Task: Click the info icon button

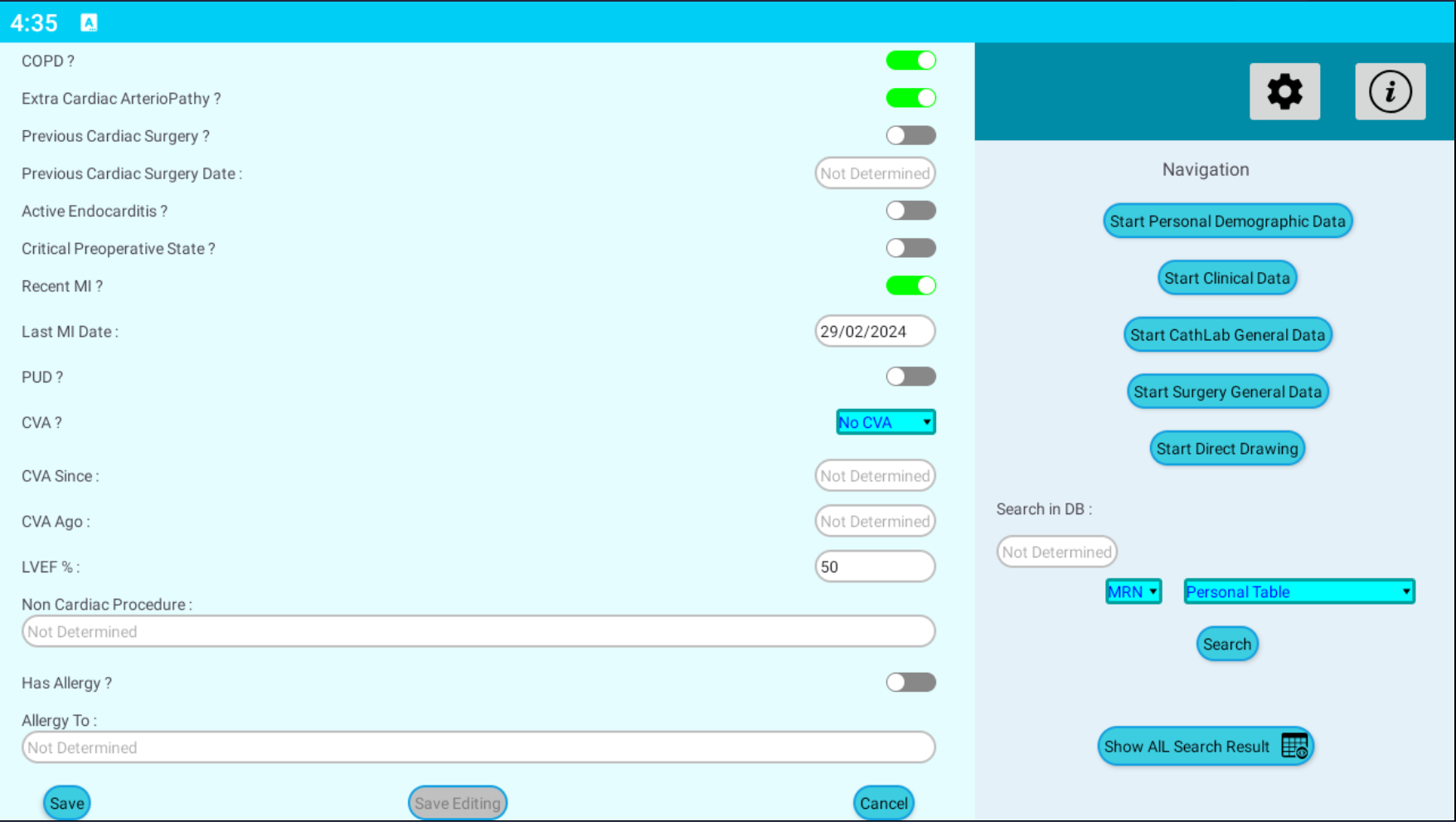Action: [1390, 91]
